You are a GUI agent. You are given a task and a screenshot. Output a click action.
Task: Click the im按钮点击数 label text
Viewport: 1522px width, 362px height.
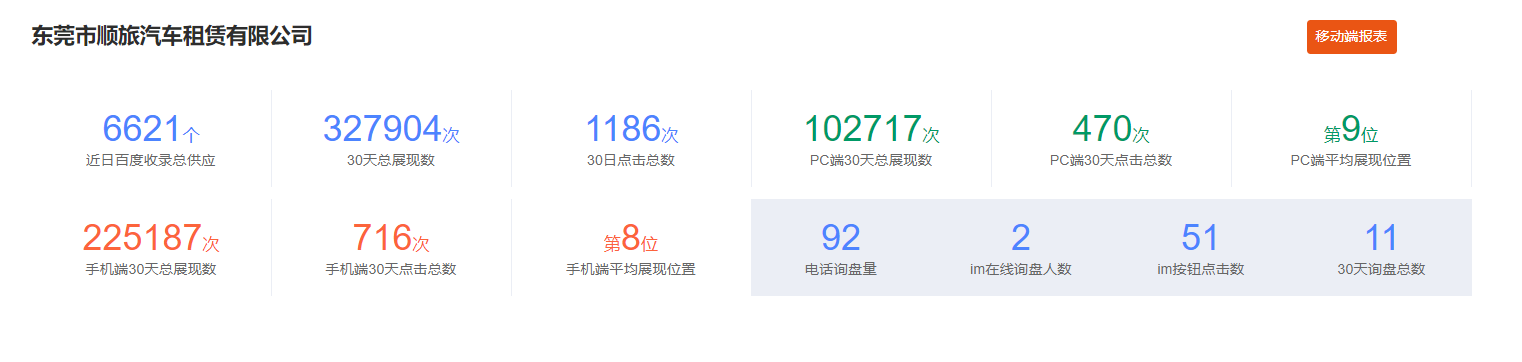[x=1201, y=269]
